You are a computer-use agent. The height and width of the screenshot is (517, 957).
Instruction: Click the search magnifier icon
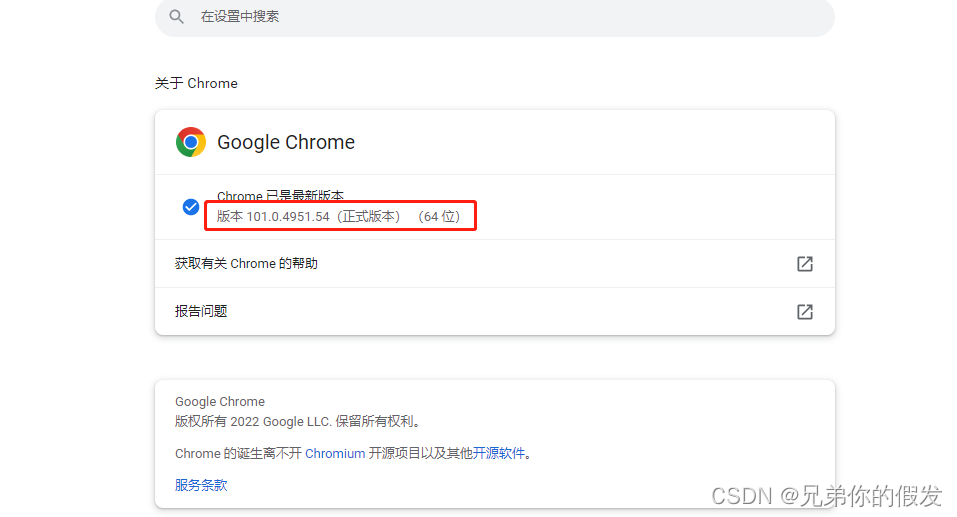[x=176, y=16]
